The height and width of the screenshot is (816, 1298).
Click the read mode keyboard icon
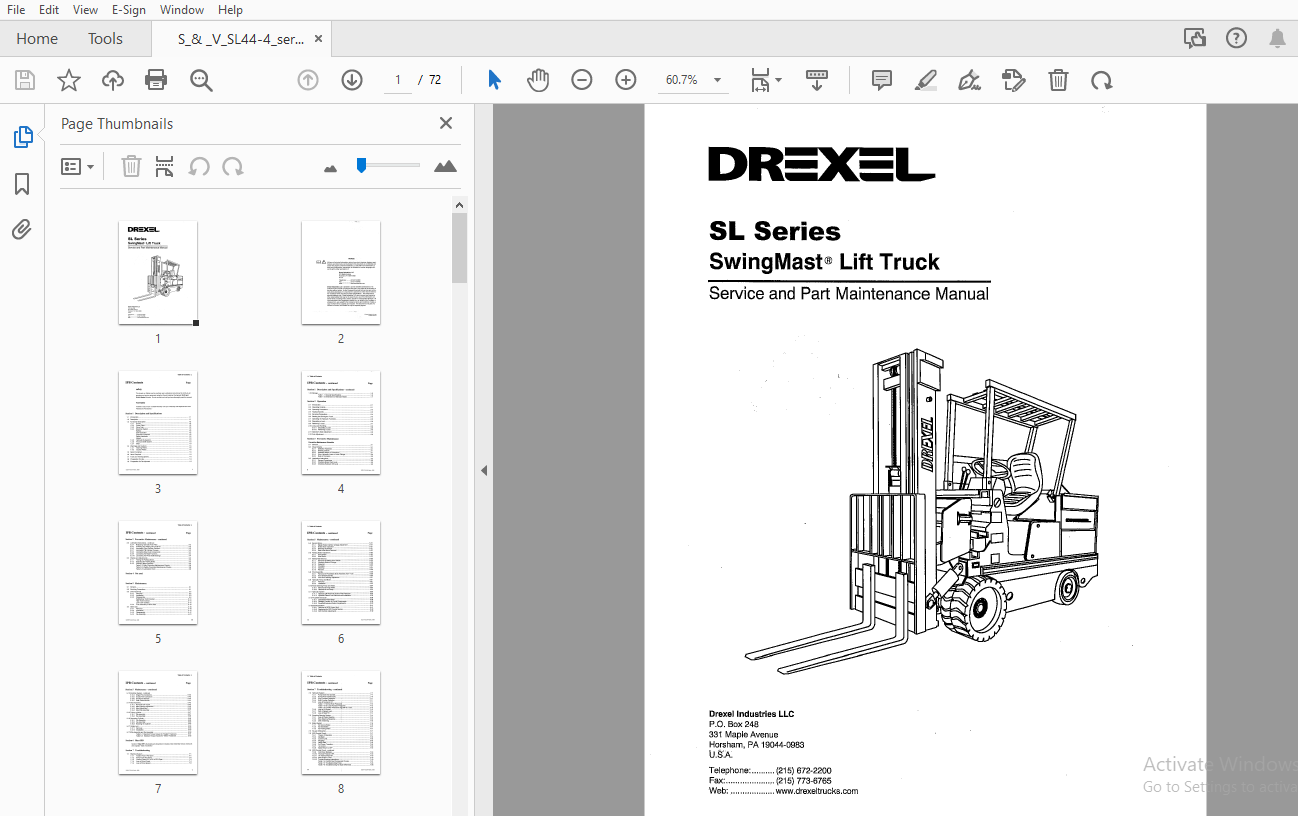point(817,80)
